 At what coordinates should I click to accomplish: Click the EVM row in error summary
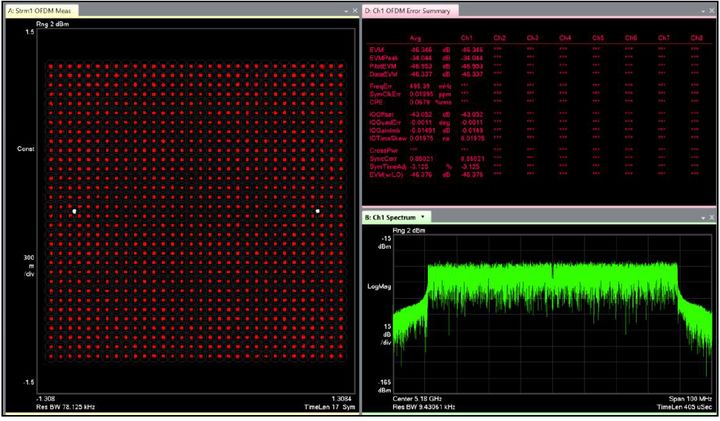coord(377,48)
